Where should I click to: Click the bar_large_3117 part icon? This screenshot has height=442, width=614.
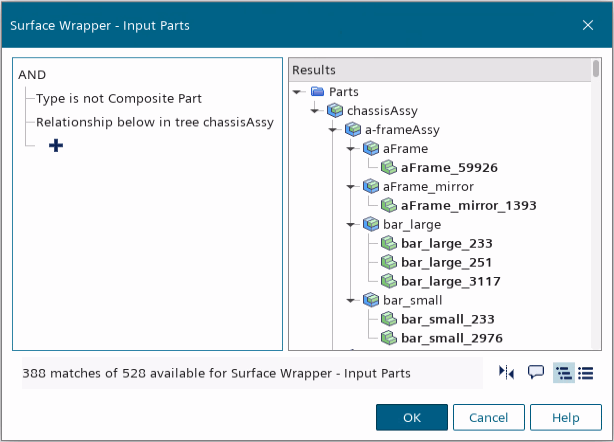click(x=389, y=281)
